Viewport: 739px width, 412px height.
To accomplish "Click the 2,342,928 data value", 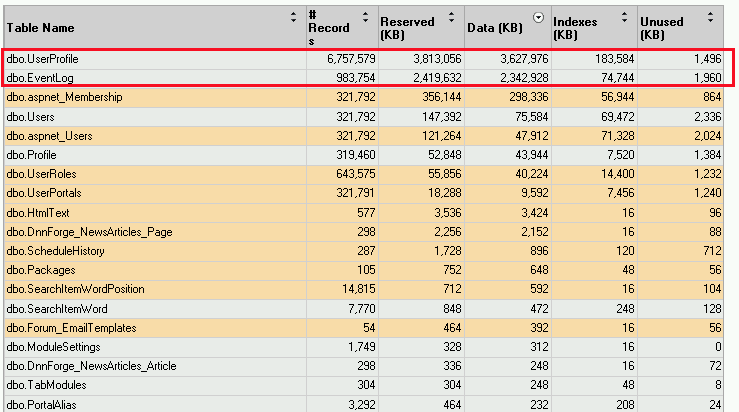I will pos(524,78).
